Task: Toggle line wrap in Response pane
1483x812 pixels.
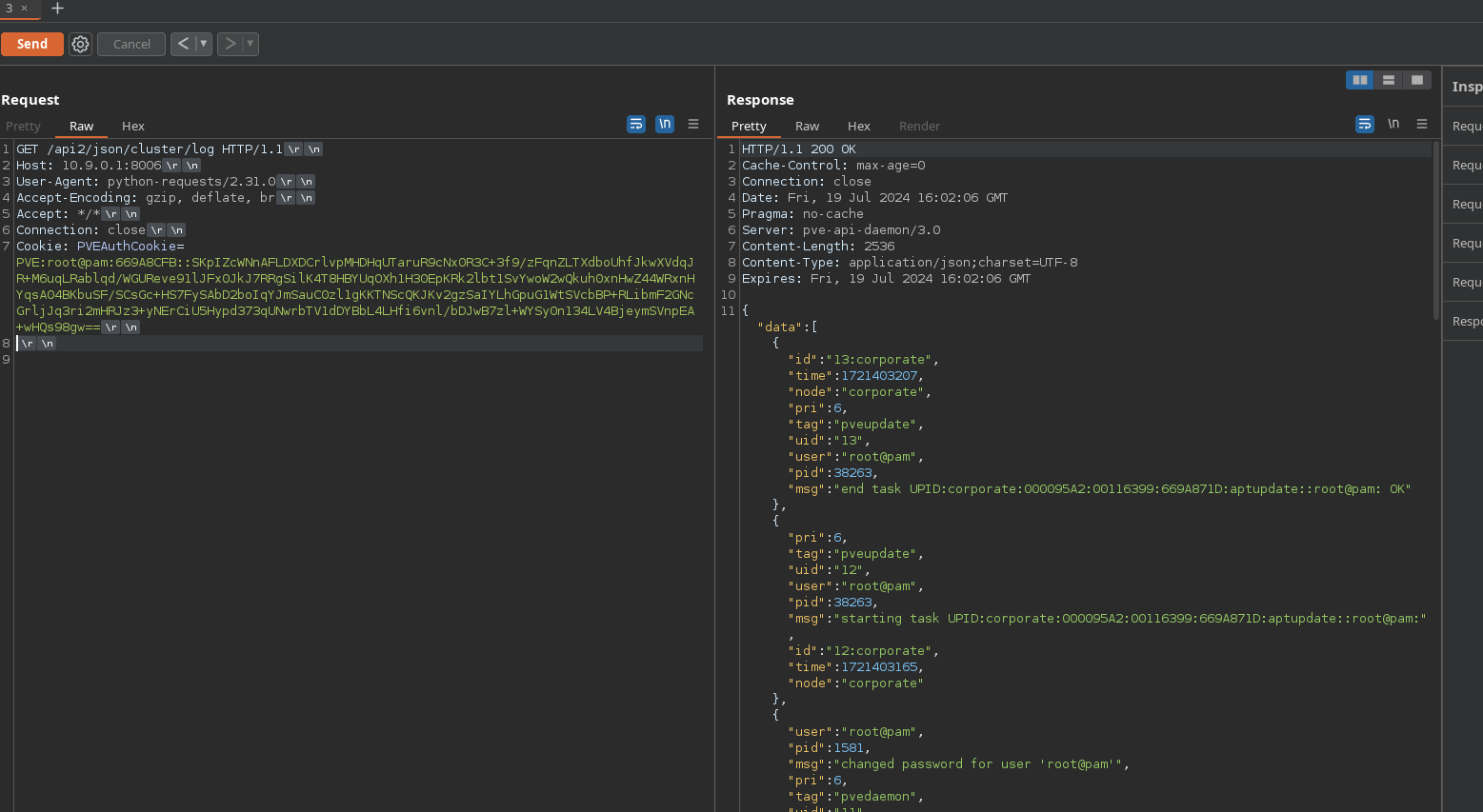Action: pos(1365,124)
